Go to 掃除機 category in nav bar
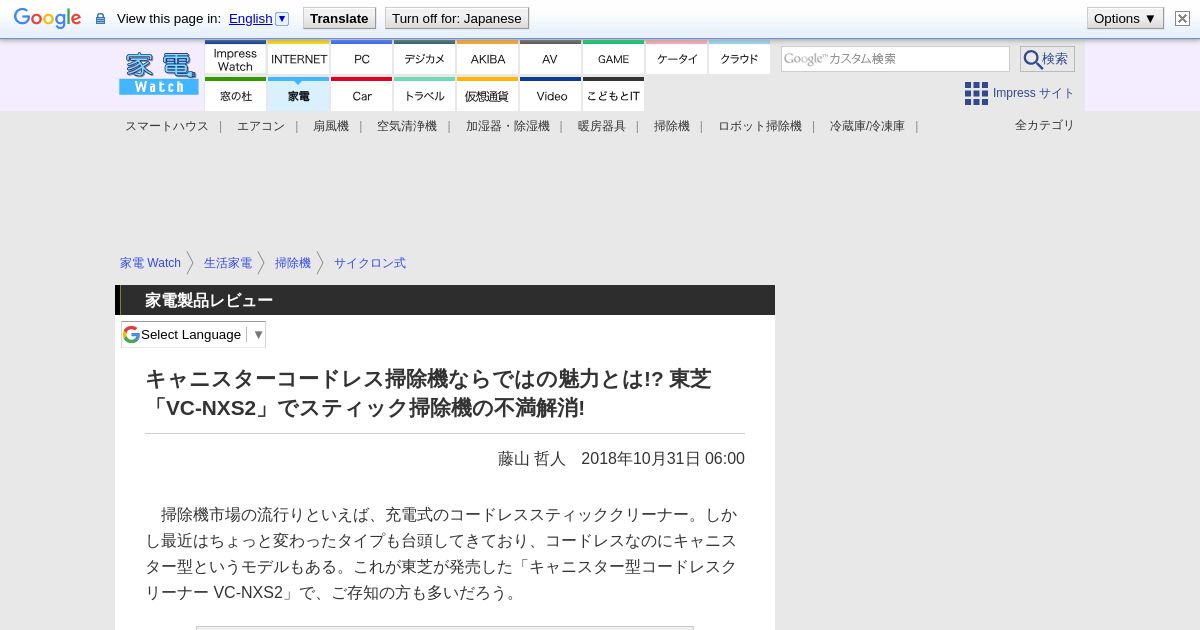1200x630 pixels. (x=672, y=126)
